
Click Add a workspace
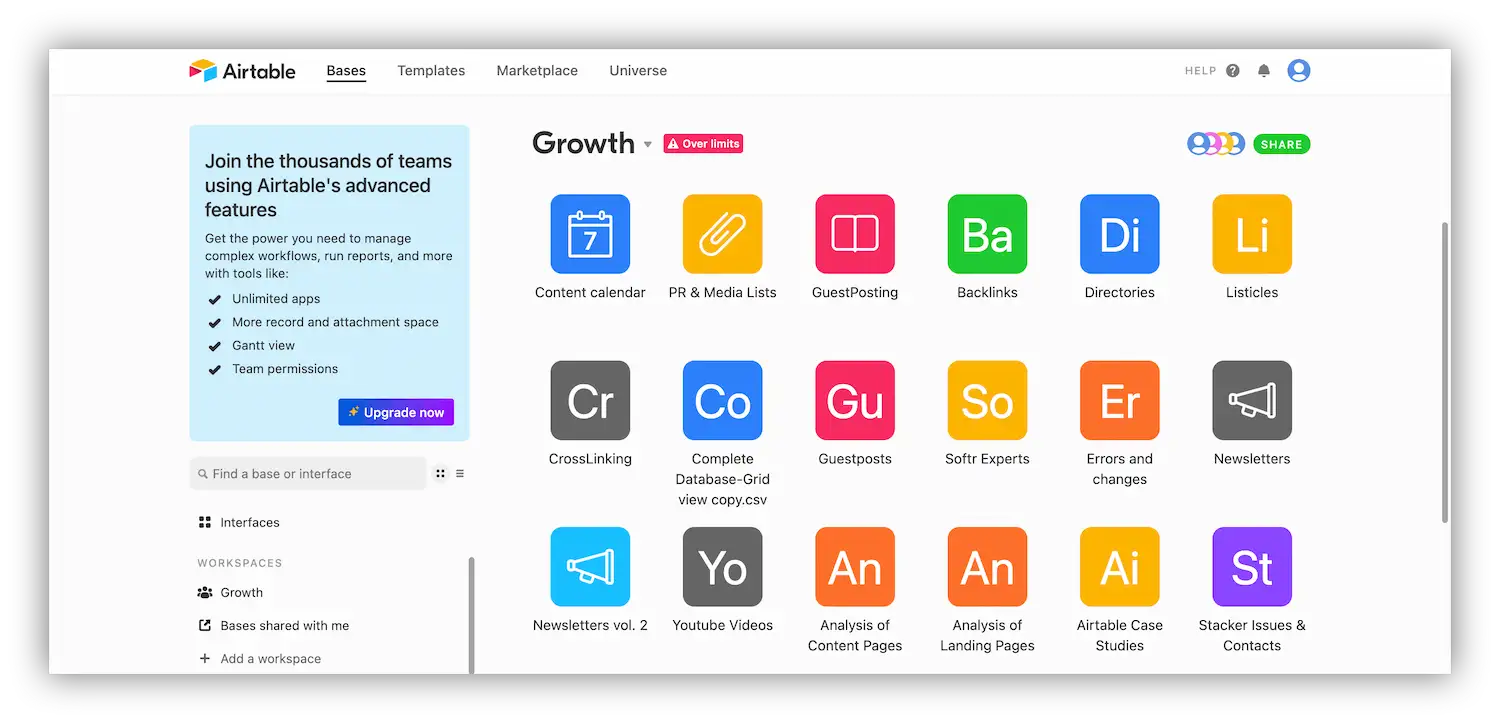pyautogui.click(x=259, y=658)
